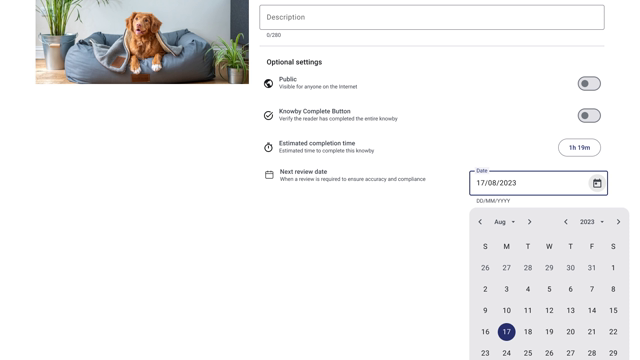Go to next year with chevron right of 2023
Screen dimensions: 640x360
pyautogui.click(x=618, y=222)
